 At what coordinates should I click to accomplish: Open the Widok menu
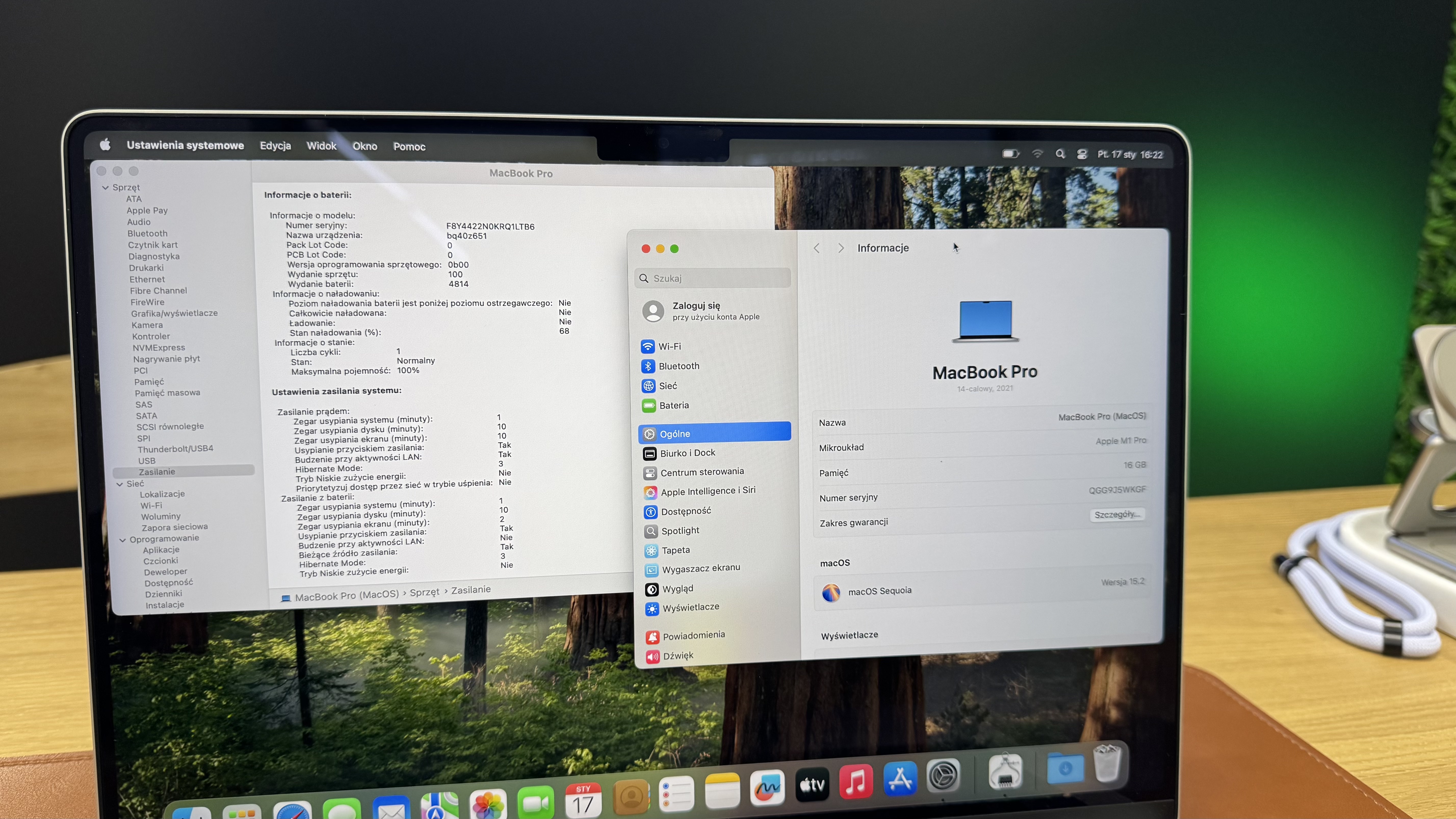pyautogui.click(x=321, y=146)
